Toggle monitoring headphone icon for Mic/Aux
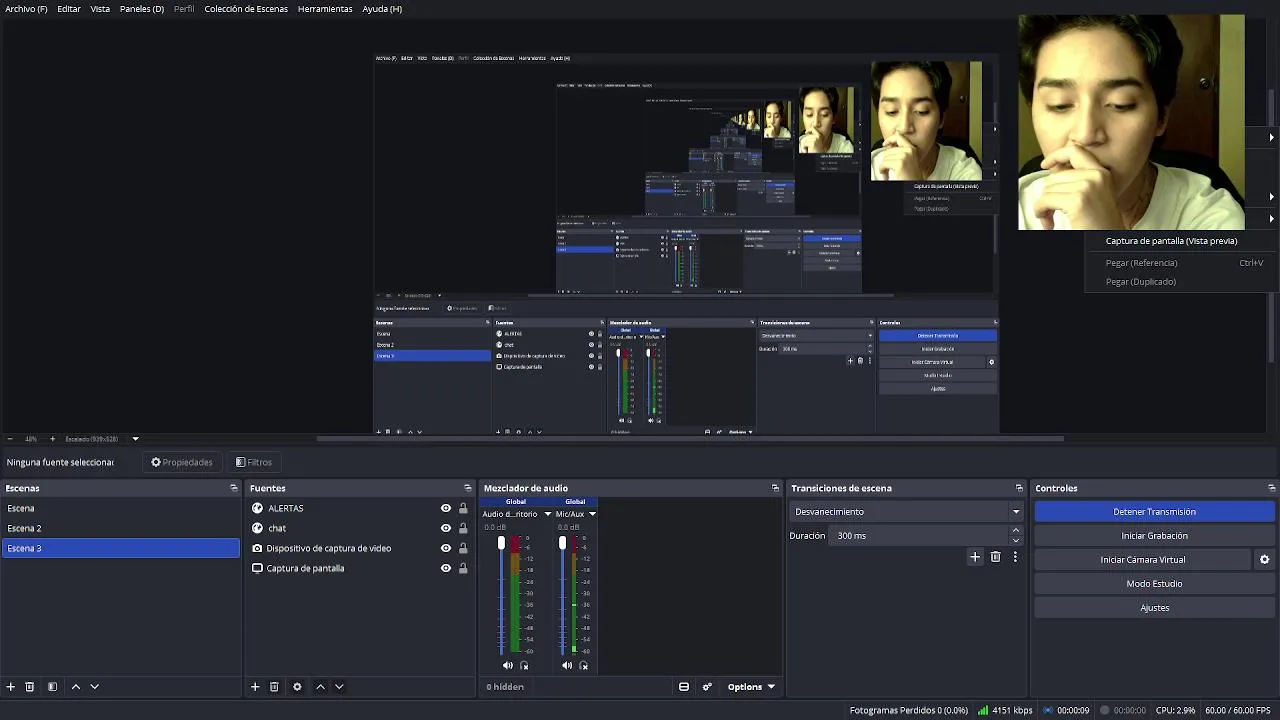 [x=584, y=666]
